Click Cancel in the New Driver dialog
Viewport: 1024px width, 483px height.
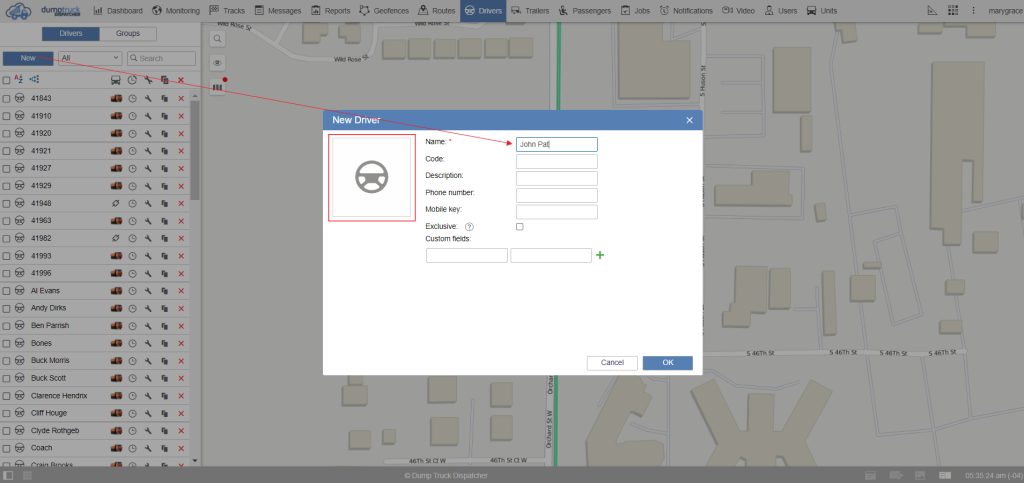(612, 362)
